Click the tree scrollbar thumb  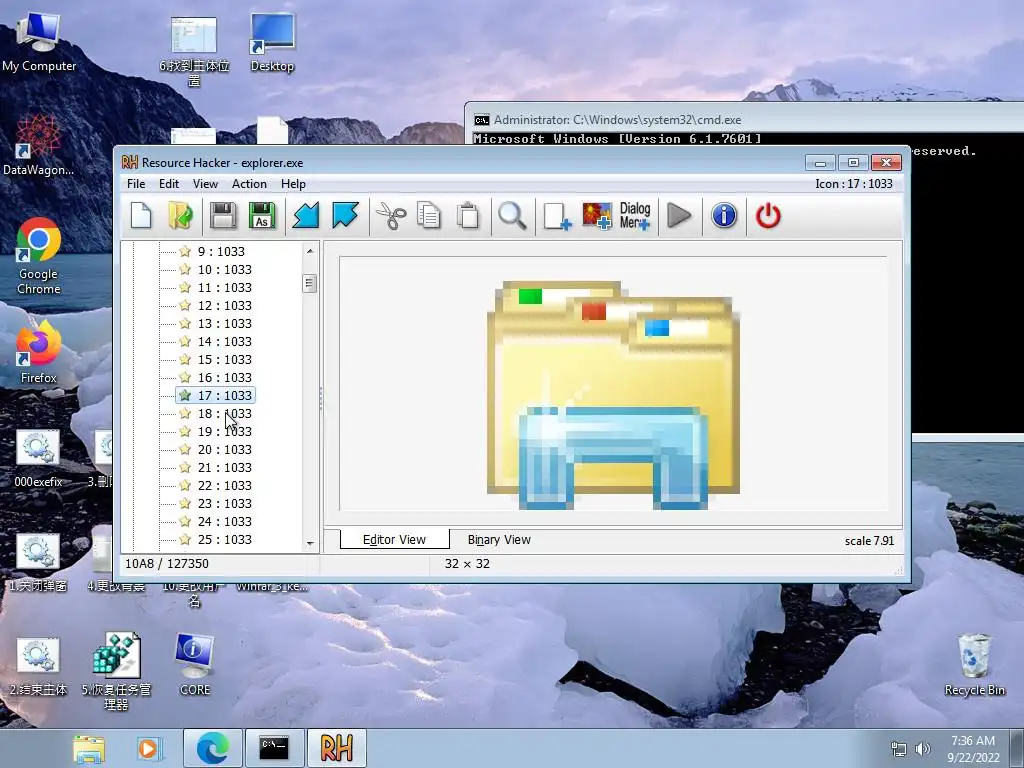(x=310, y=283)
